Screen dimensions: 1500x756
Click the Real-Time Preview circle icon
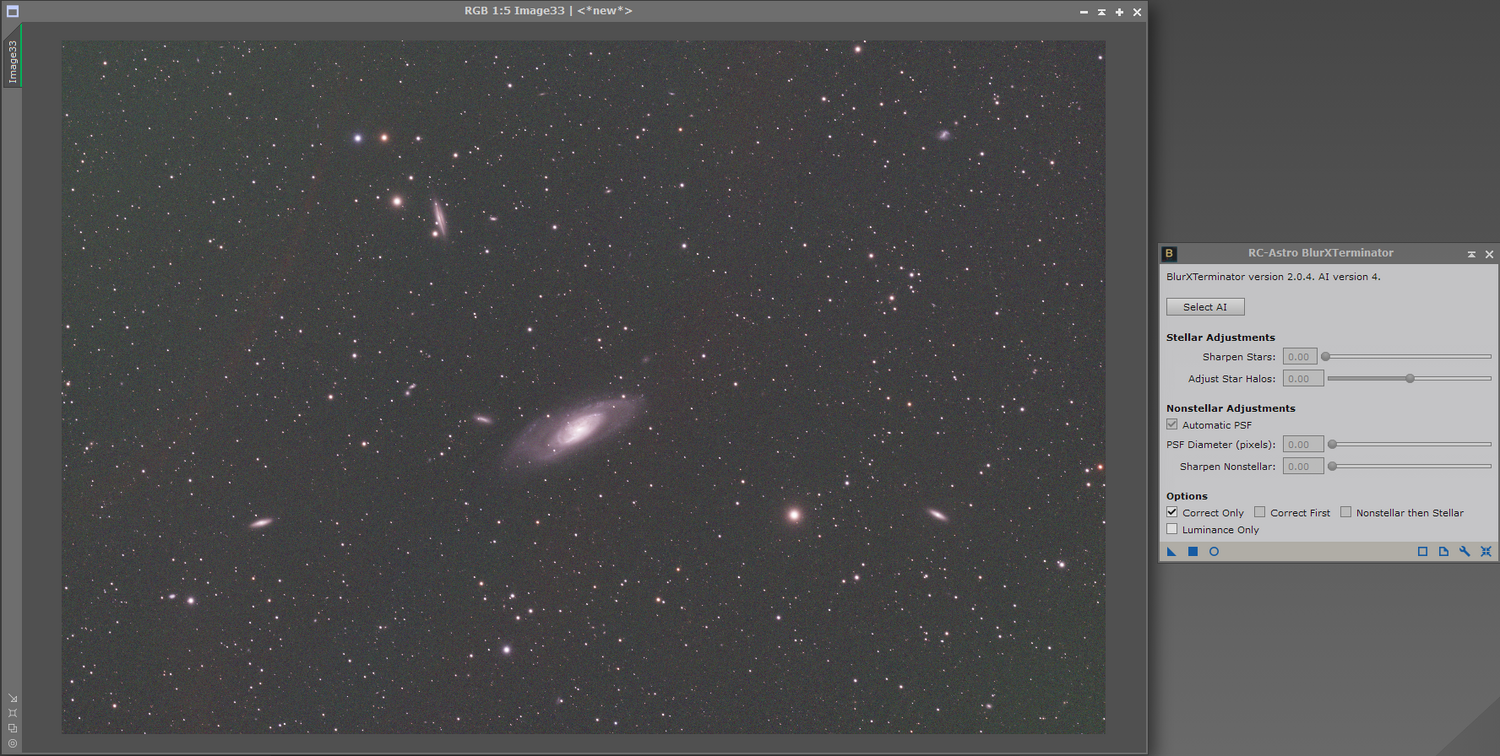(1214, 552)
